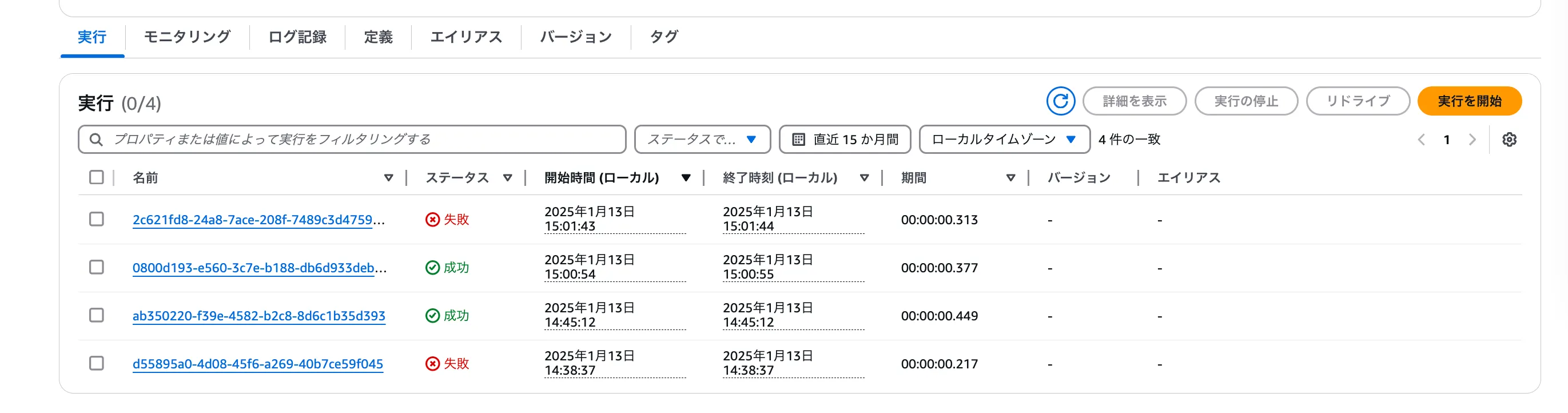Open the ログ記録 tab
The width and height of the screenshot is (1568, 413).
[x=297, y=37]
